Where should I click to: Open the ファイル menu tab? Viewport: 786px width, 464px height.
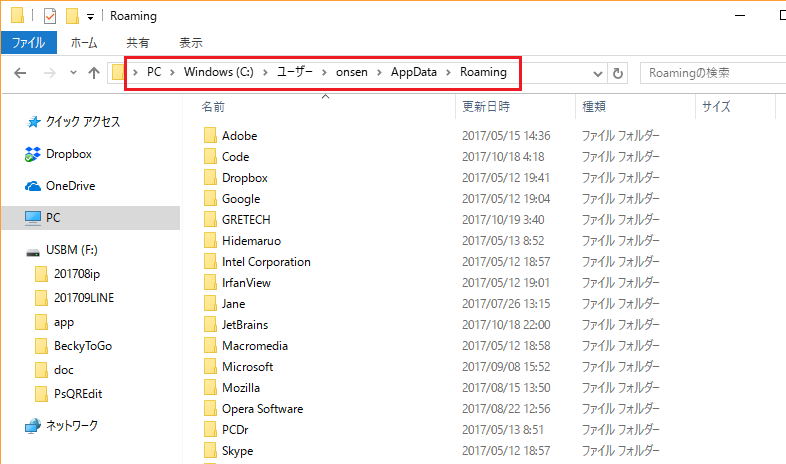(x=29, y=43)
